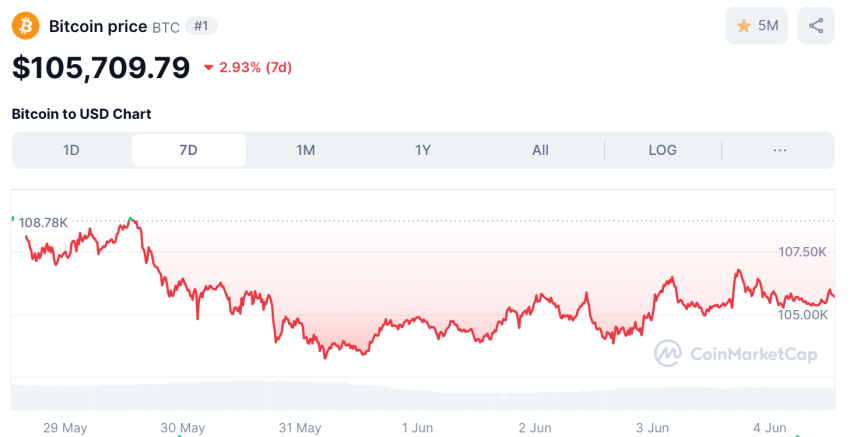This screenshot has width=850, height=437.
Task: Select the 7D timeframe tab
Action: click(188, 150)
